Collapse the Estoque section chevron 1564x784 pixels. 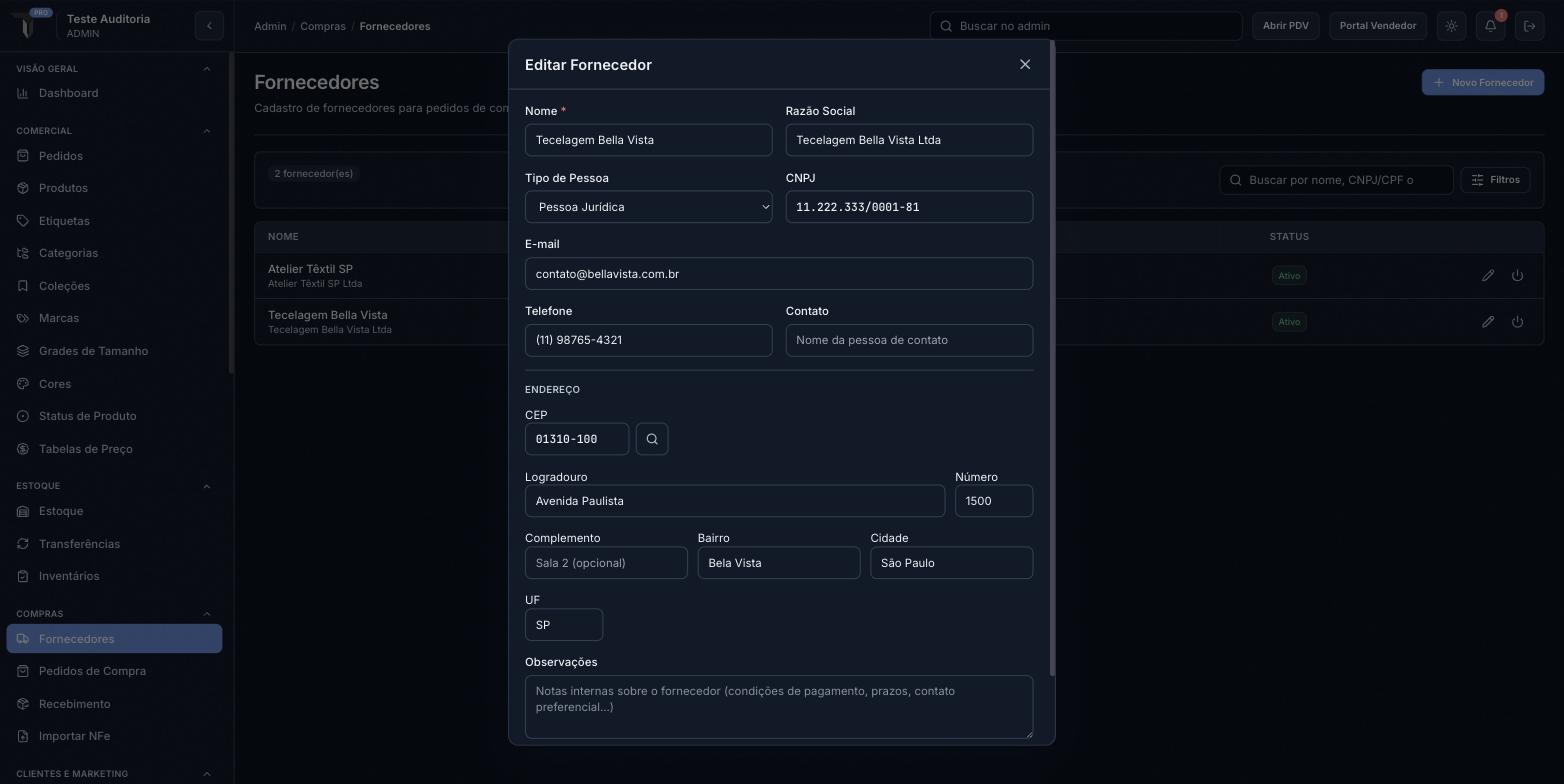tap(207, 486)
